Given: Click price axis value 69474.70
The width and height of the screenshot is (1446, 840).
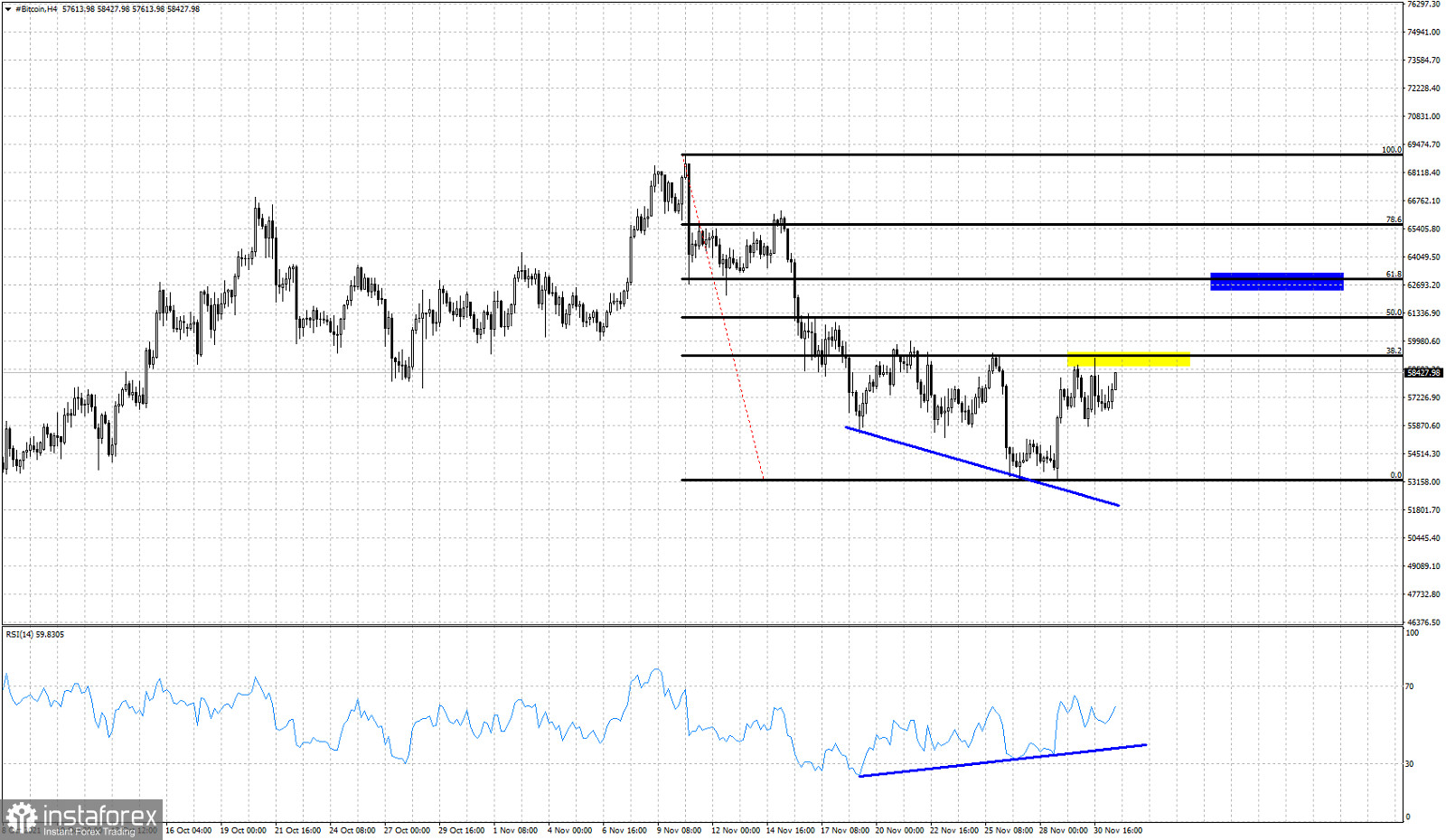Looking at the screenshot, I should (1423, 145).
